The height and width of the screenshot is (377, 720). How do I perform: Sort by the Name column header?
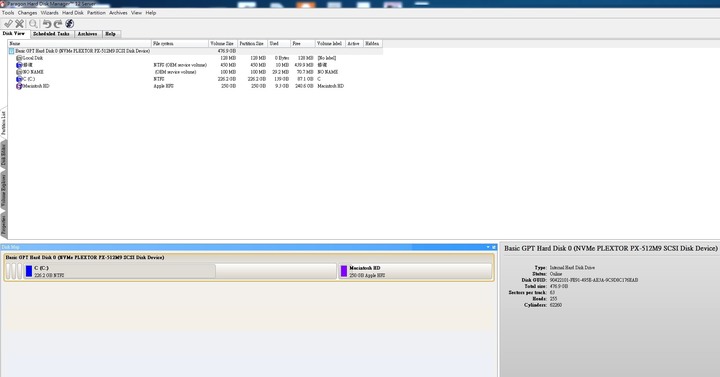(80, 44)
